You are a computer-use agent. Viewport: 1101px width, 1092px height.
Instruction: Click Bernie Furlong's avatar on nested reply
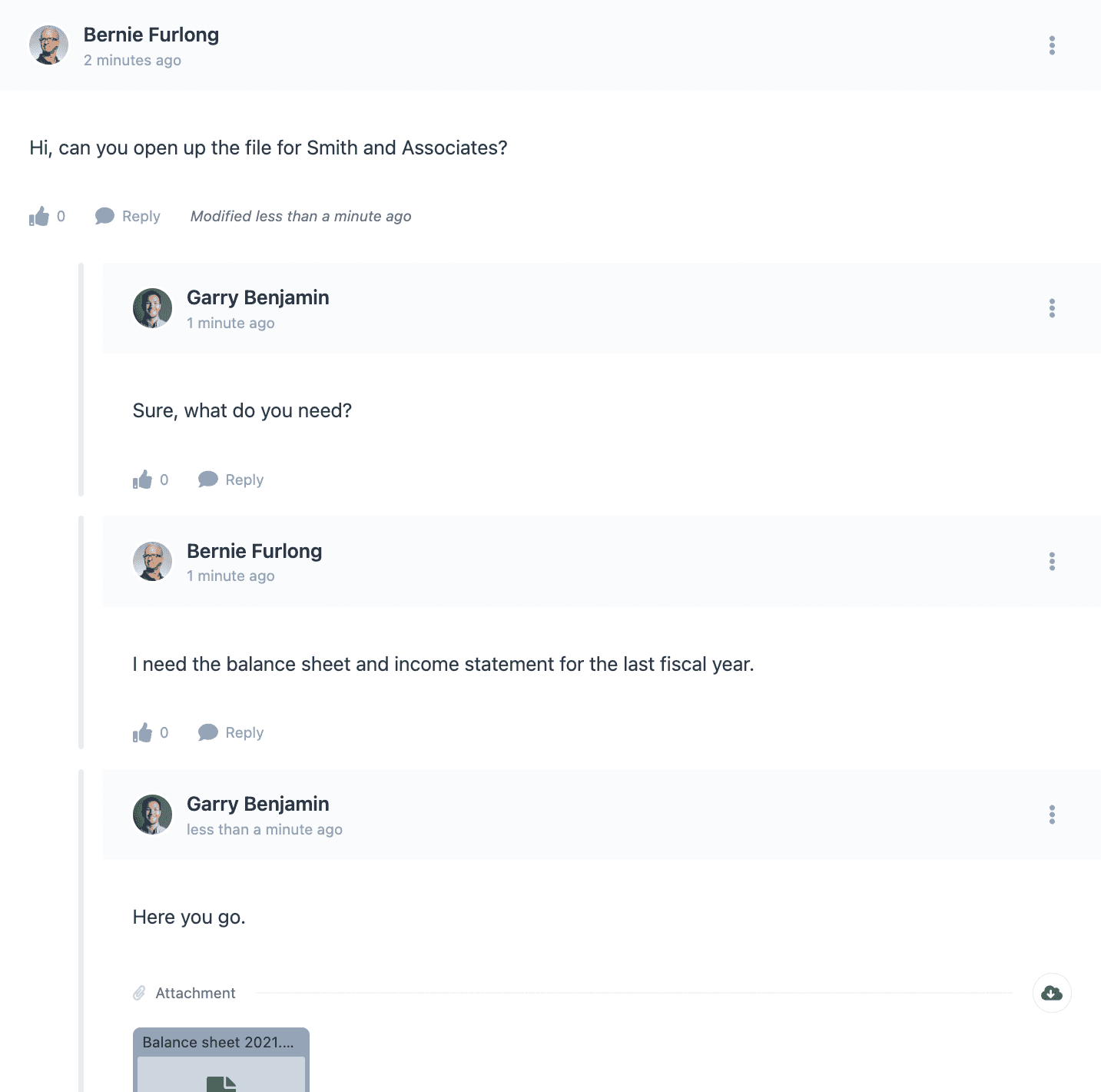[153, 561]
